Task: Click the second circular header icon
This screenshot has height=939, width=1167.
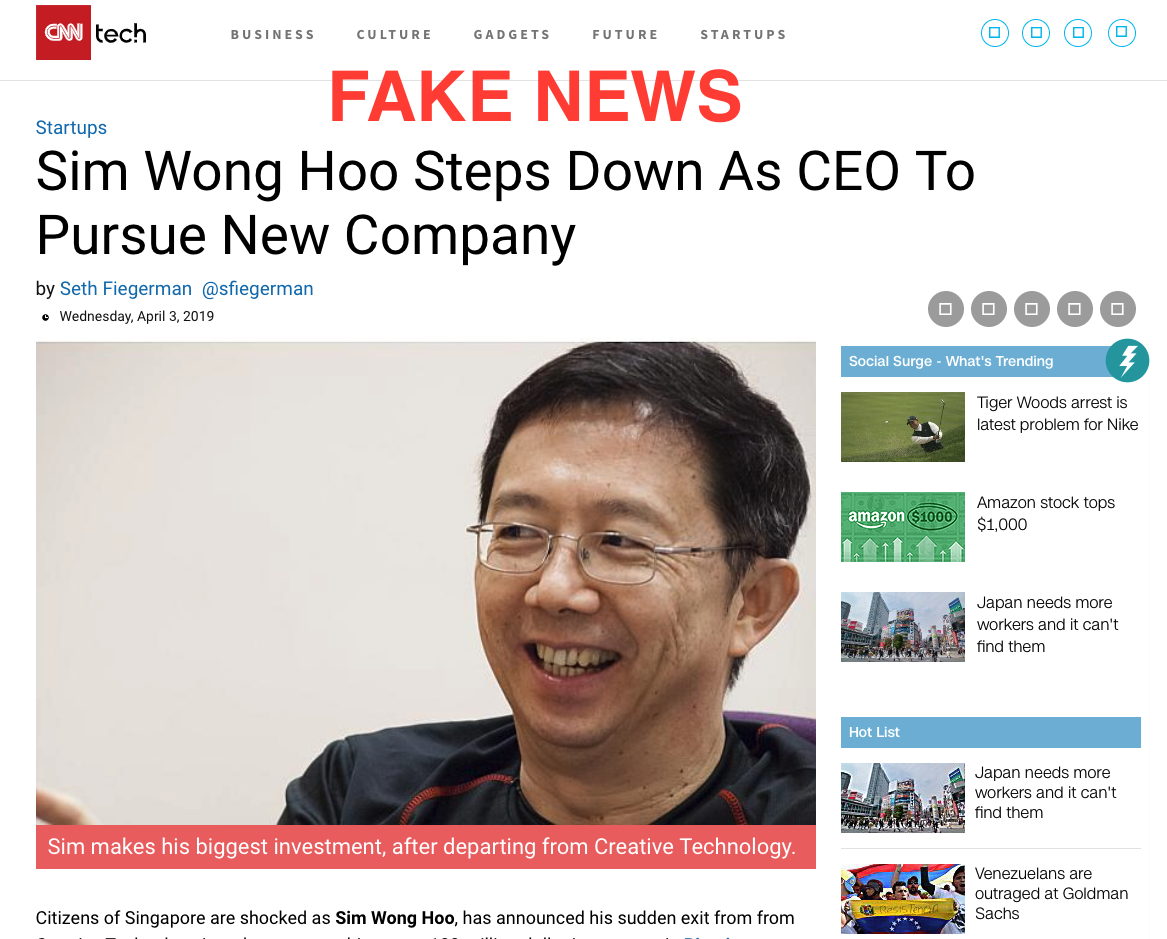Action: (x=1036, y=33)
